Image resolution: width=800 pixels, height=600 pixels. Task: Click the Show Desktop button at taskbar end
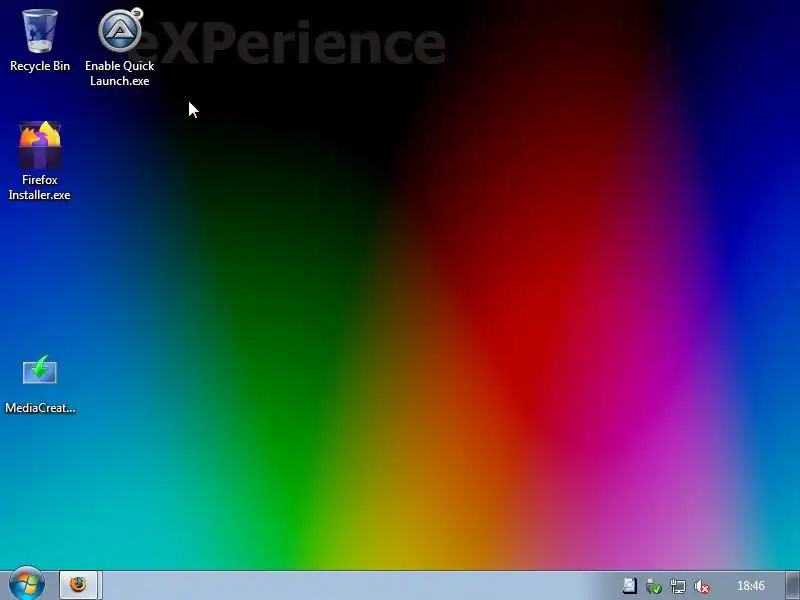point(792,585)
